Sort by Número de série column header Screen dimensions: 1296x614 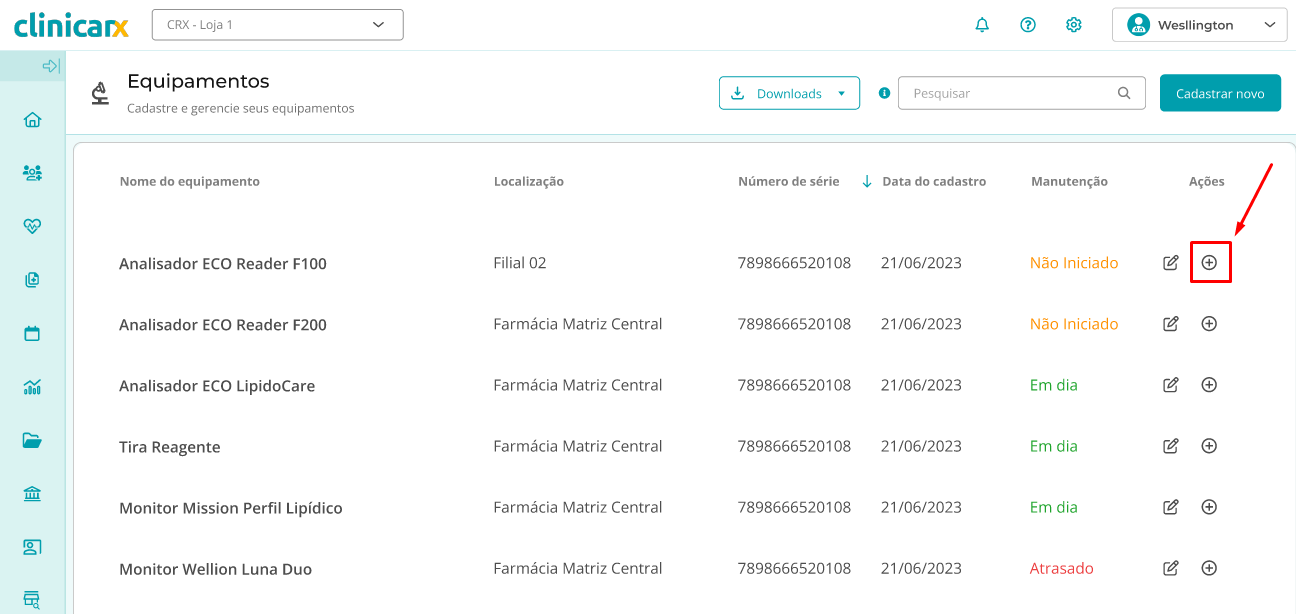(x=788, y=181)
